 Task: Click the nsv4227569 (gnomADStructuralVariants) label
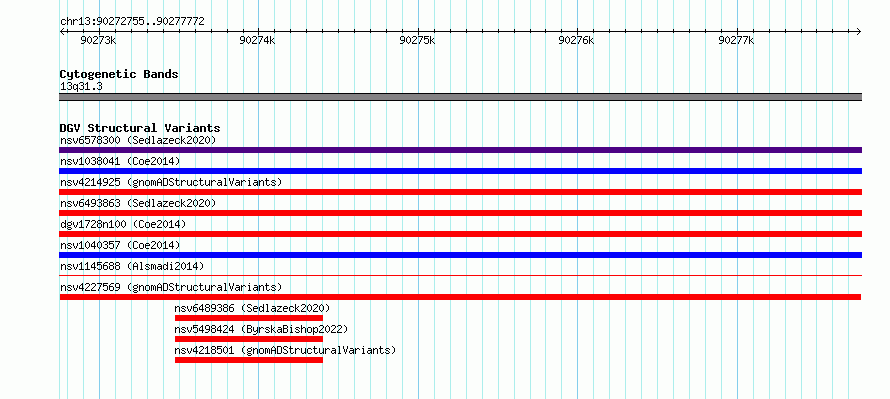pos(171,287)
